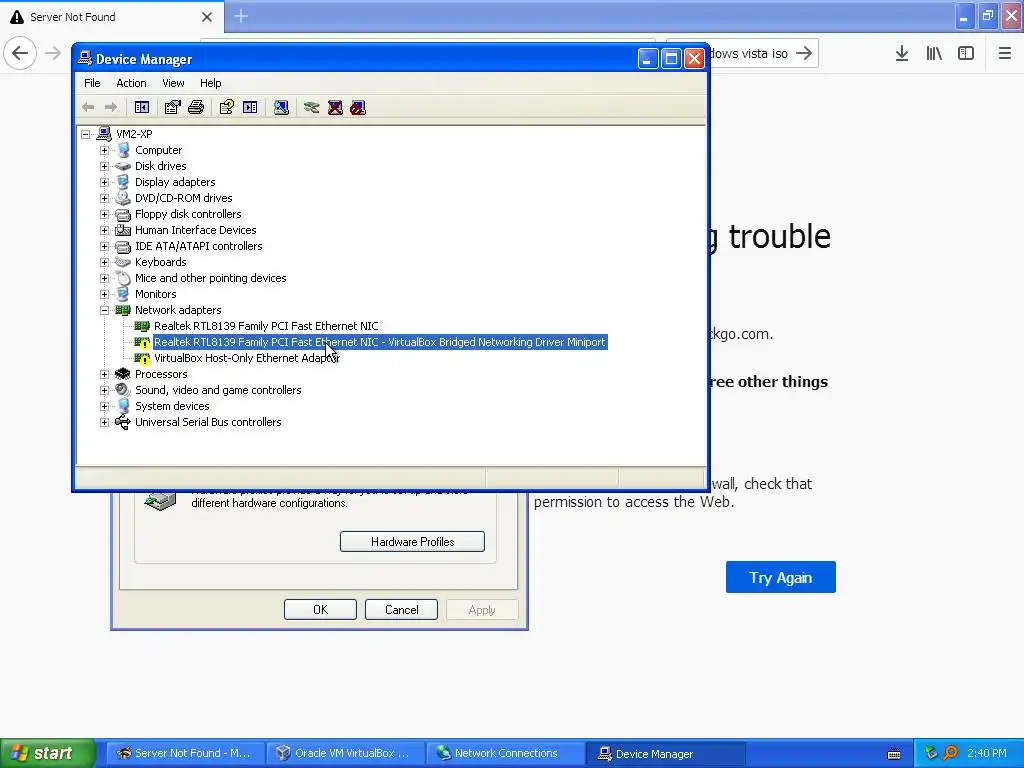Click the Device Manager taskbar button
The width and height of the screenshot is (1024, 768).
[665, 753]
